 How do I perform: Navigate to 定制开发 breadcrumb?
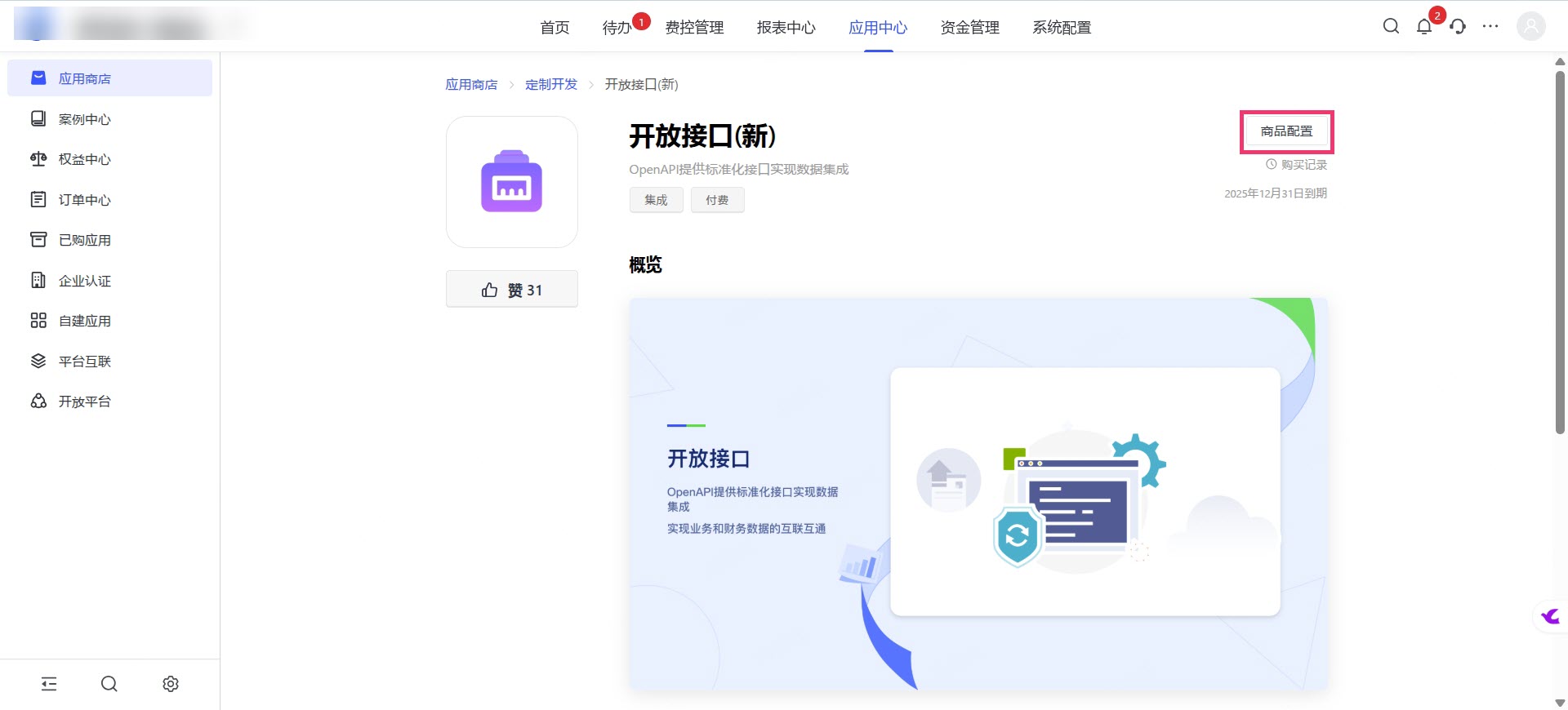pyautogui.click(x=551, y=85)
